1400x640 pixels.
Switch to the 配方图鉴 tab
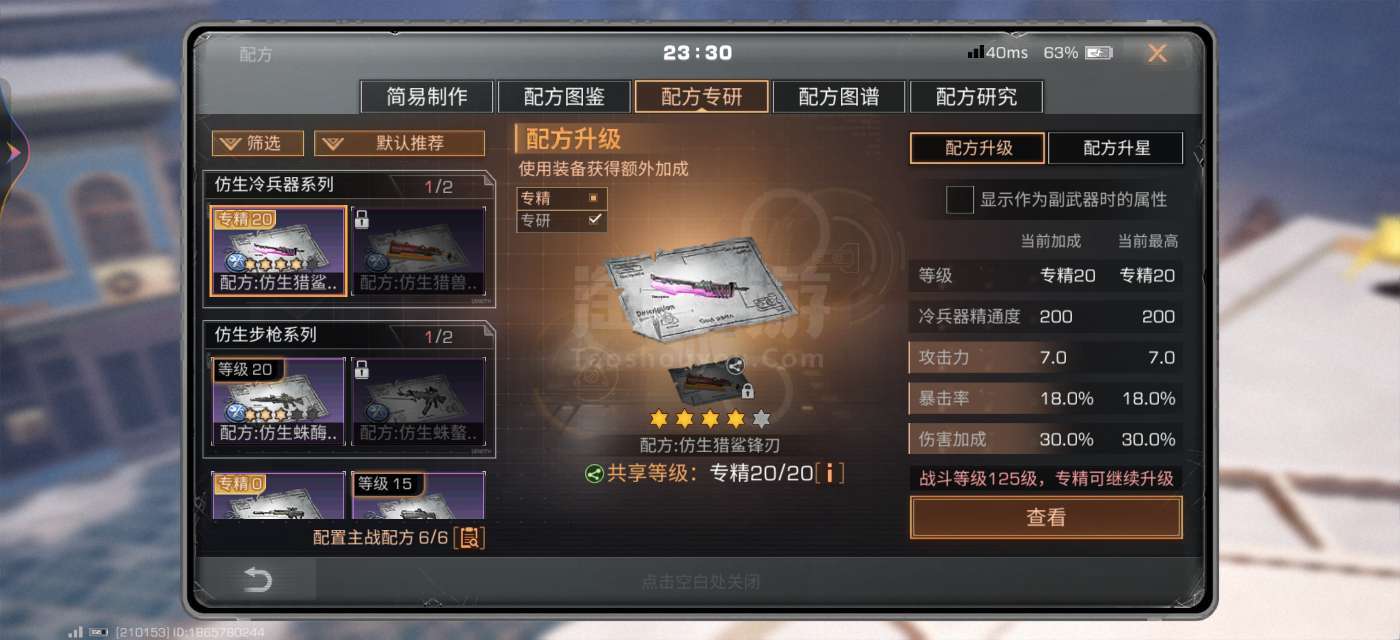(x=564, y=97)
